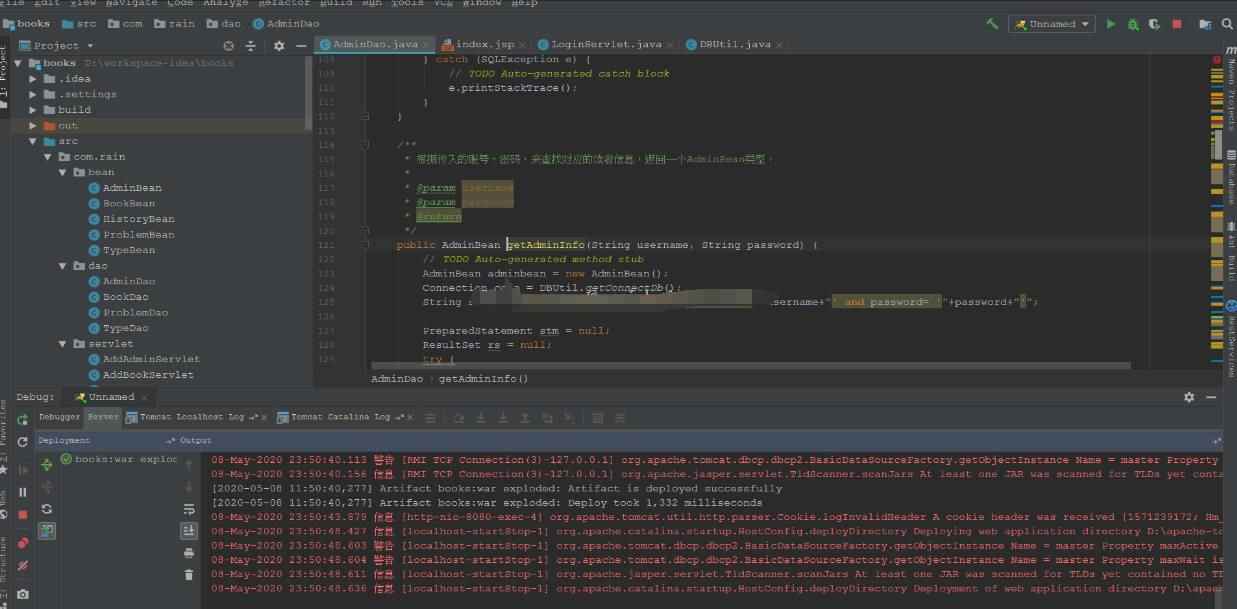Collapse the bean package
1237x609 pixels.
[63, 172]
